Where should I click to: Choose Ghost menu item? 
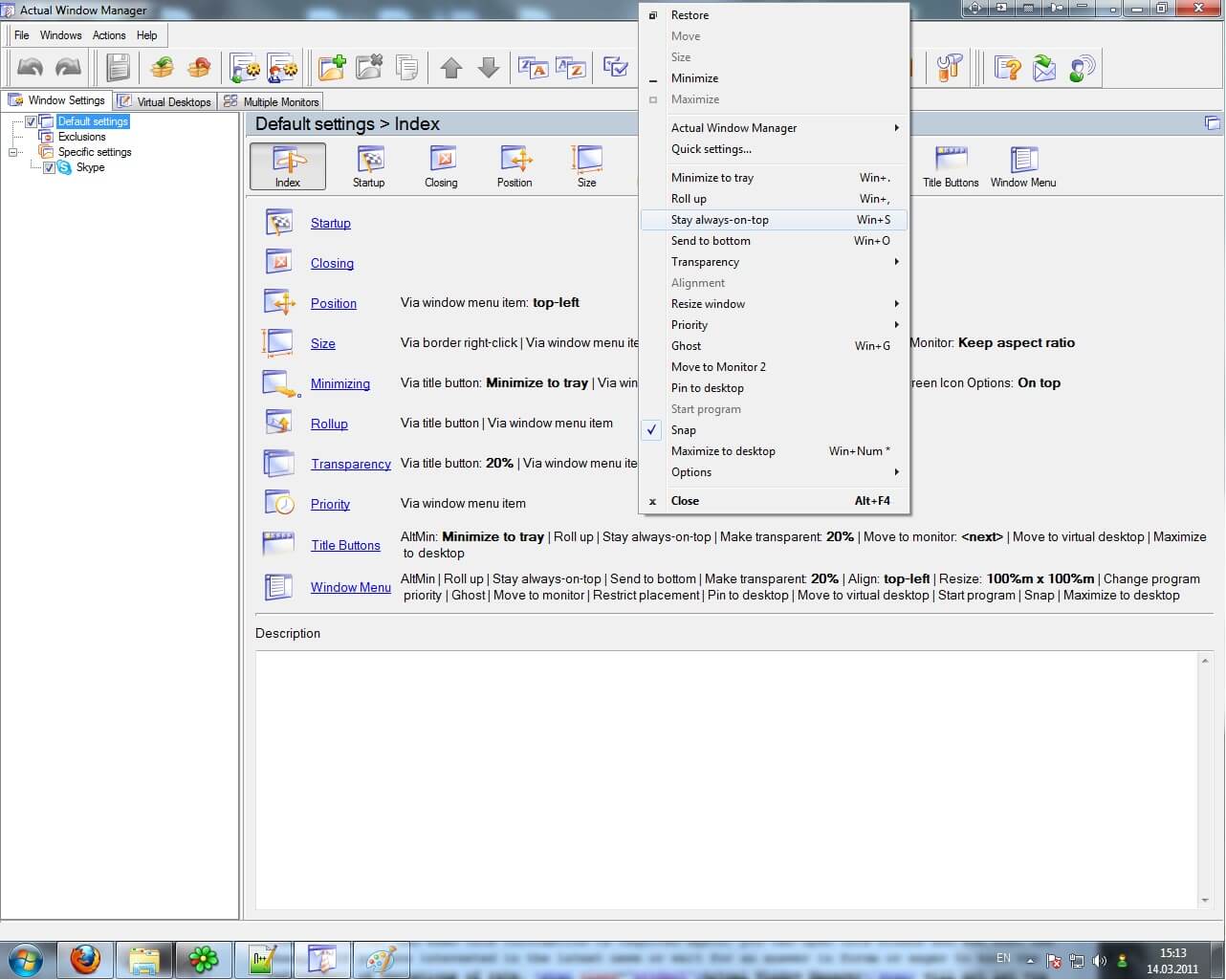pyautogui.click(x=774, y=346)
